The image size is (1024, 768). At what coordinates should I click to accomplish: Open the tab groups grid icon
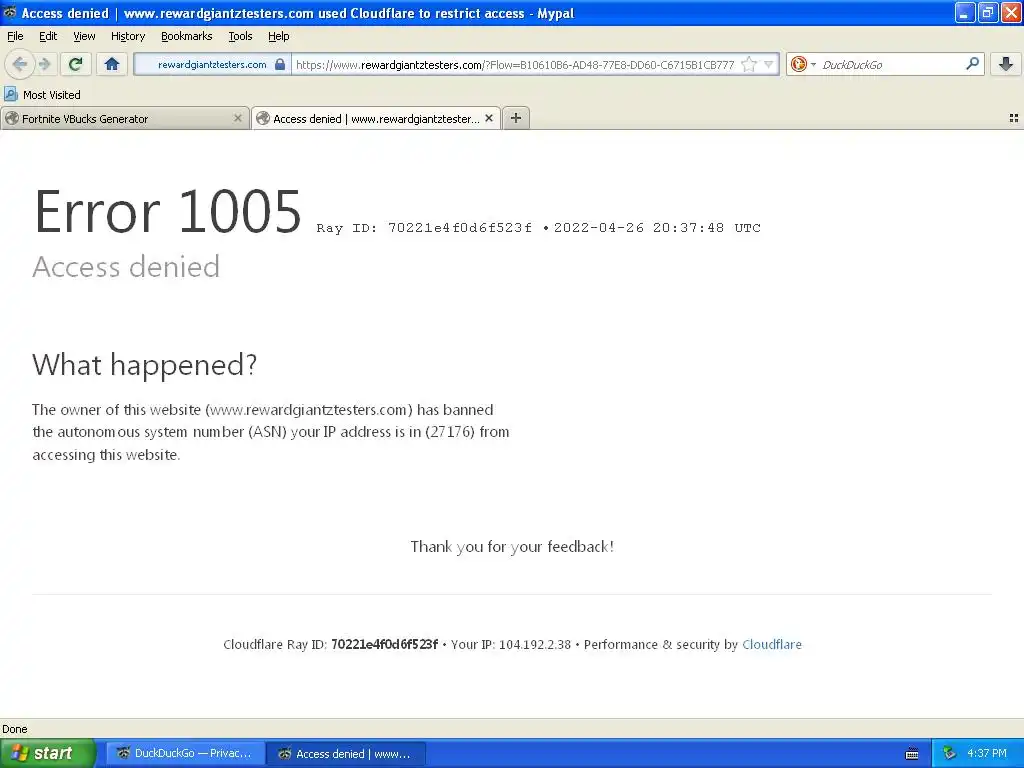(x=1014, y=118)
